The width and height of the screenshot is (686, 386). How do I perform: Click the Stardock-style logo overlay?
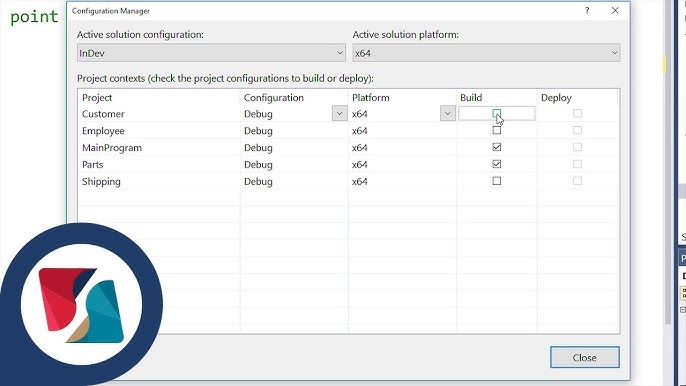(81, 305)
